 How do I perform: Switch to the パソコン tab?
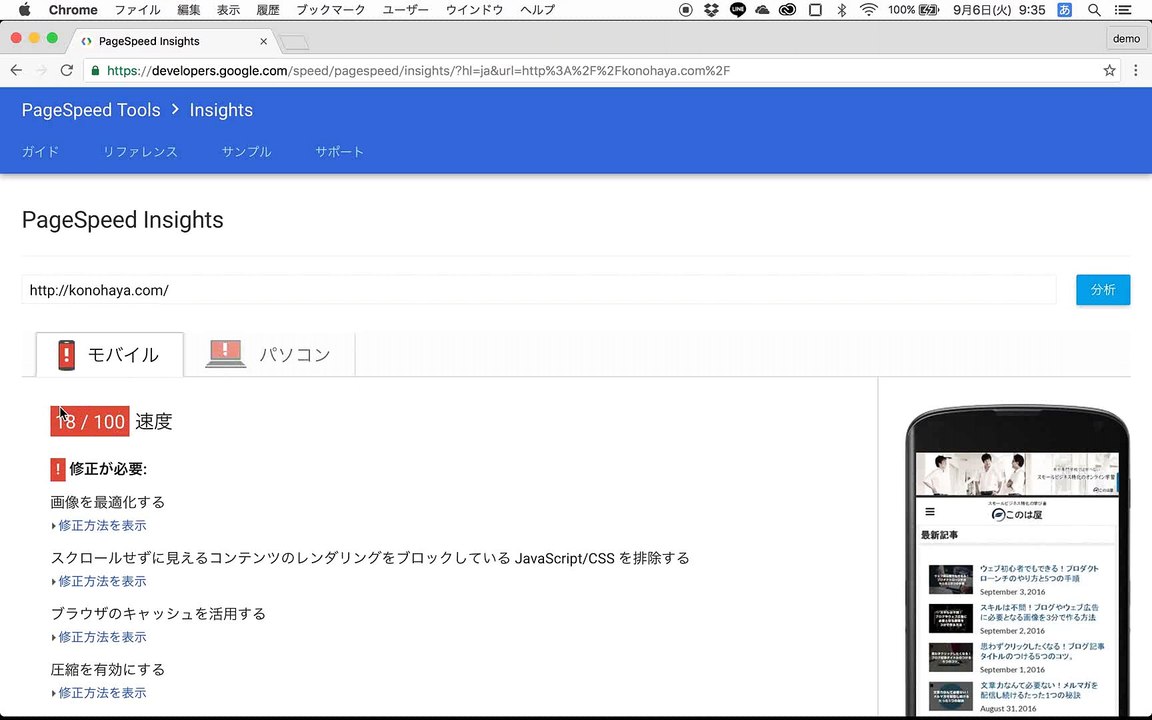tap(269, 355)
